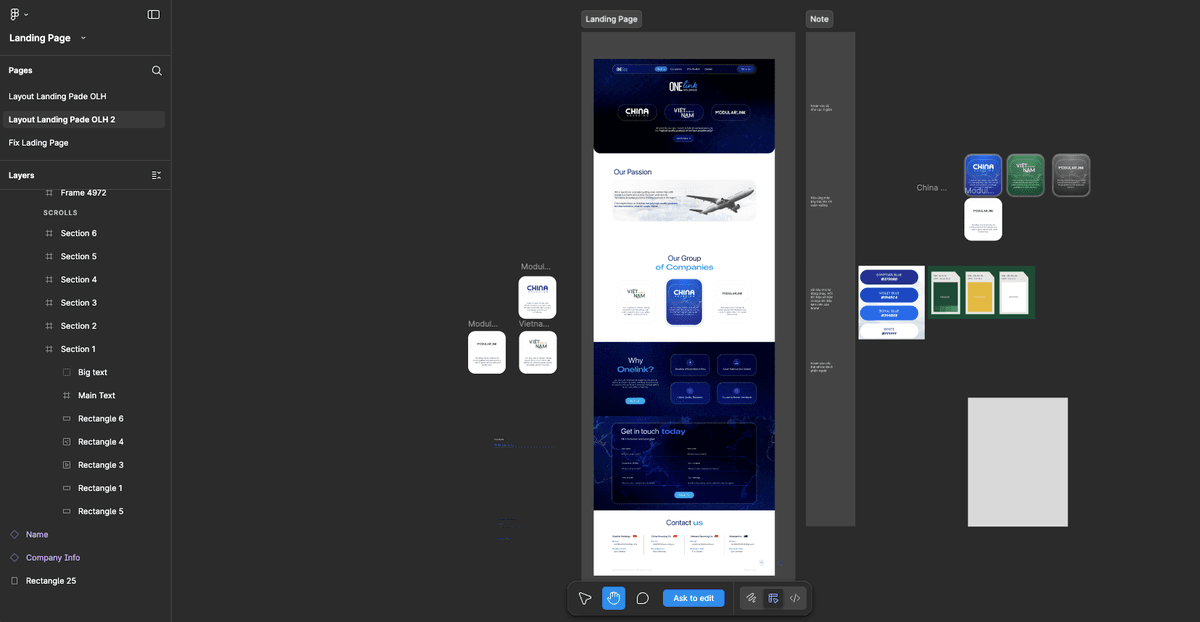
Task: Select the Comment tool
Action: 642,598
